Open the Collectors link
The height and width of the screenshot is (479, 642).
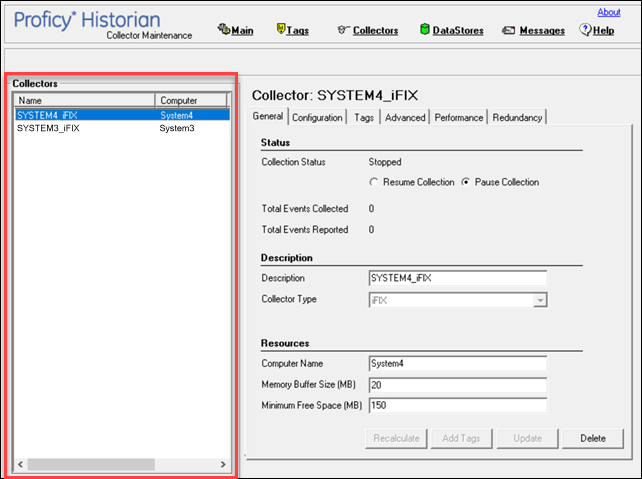[x=375, y=31]
